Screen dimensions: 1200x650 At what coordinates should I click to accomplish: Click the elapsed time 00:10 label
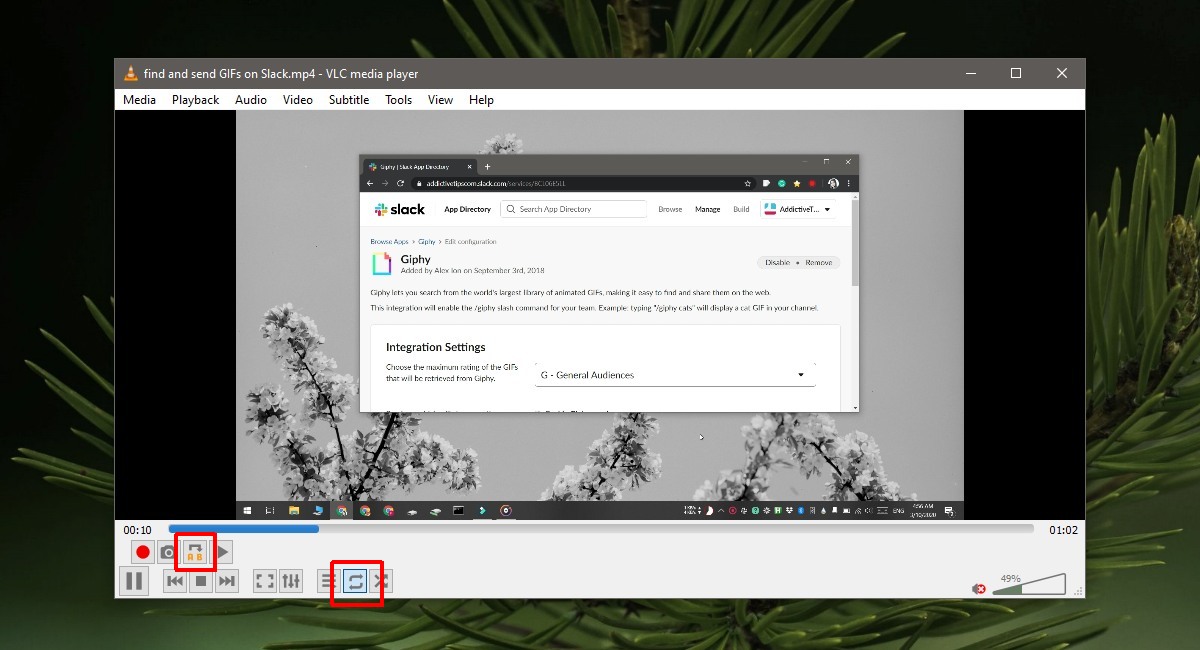pos(138,530)
